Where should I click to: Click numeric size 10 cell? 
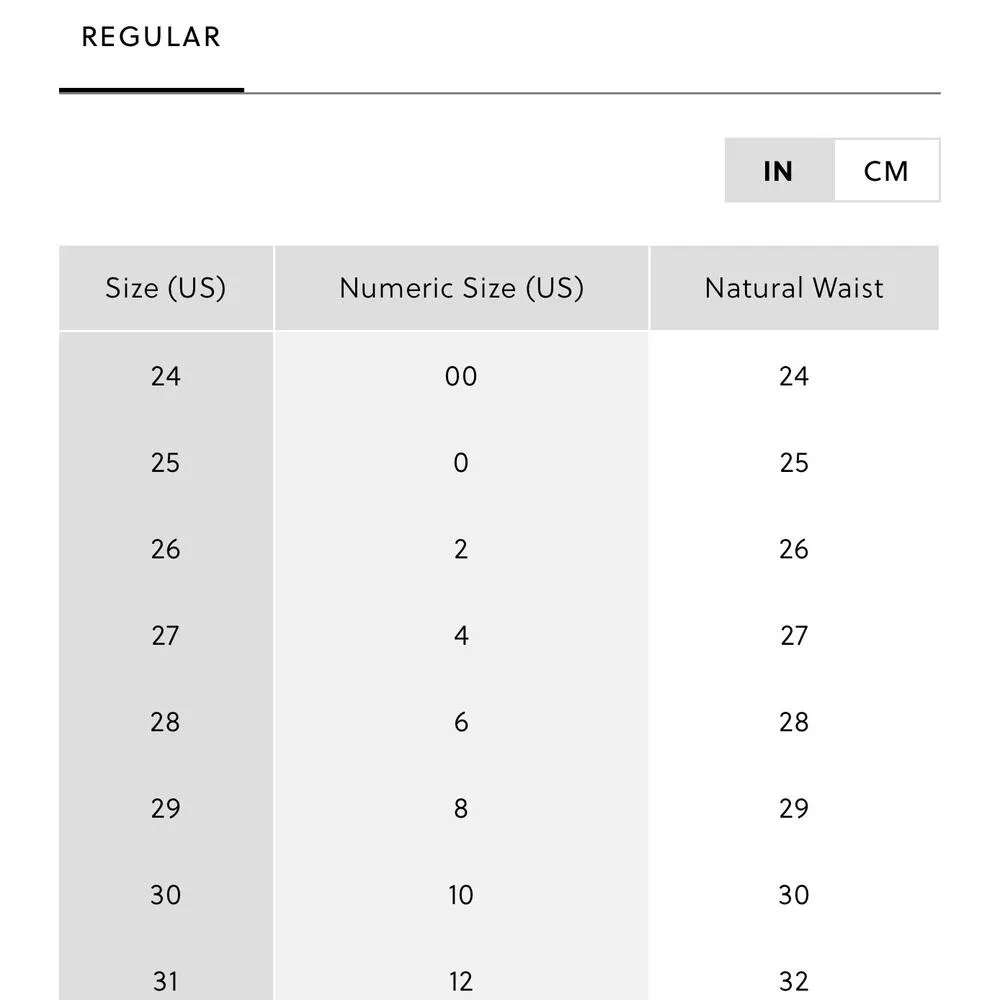[461, 895]
